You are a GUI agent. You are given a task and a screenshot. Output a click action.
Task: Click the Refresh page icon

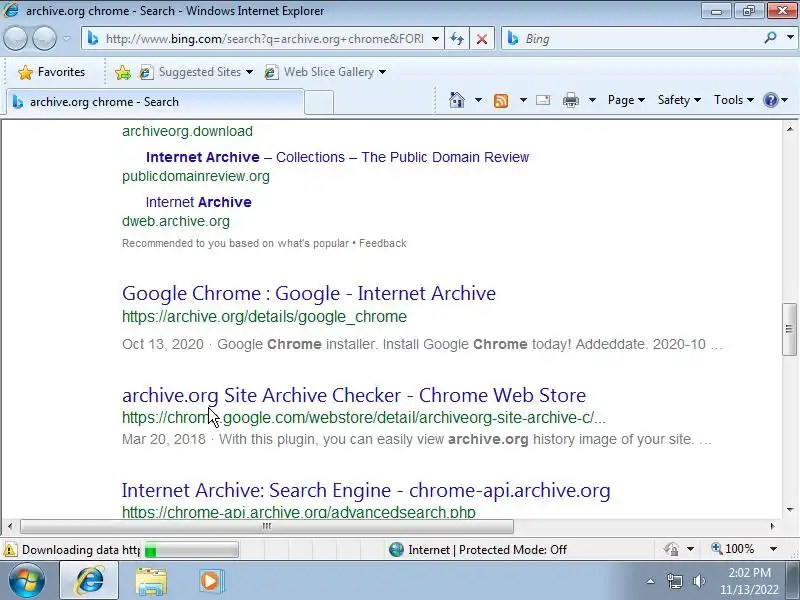(x=457, y=39)
